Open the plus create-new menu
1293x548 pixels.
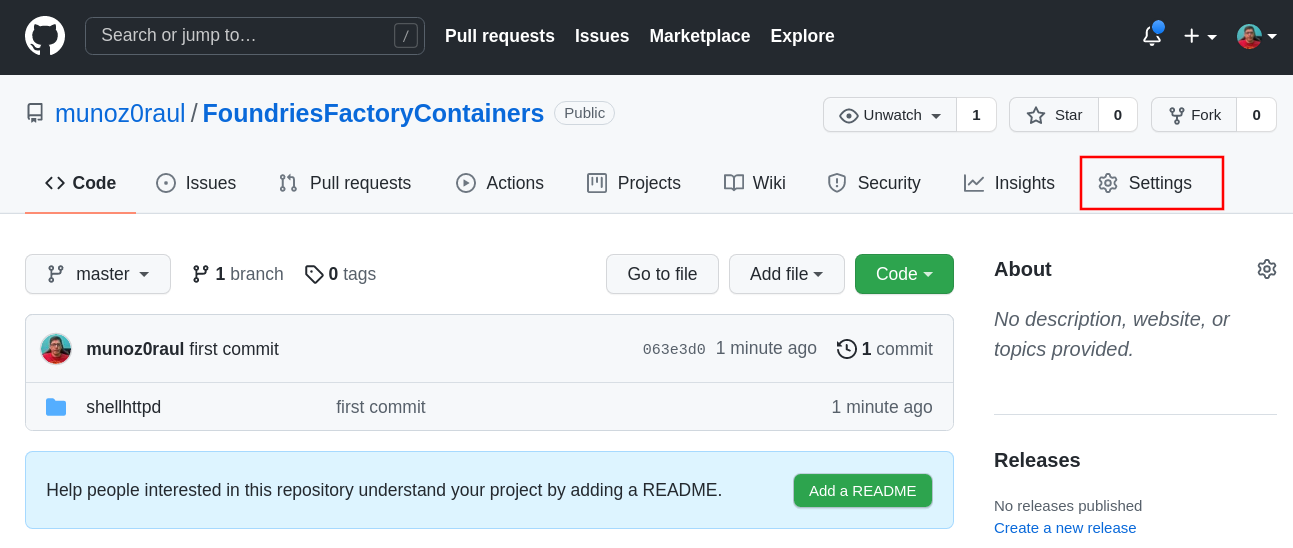pos(1199,36)
